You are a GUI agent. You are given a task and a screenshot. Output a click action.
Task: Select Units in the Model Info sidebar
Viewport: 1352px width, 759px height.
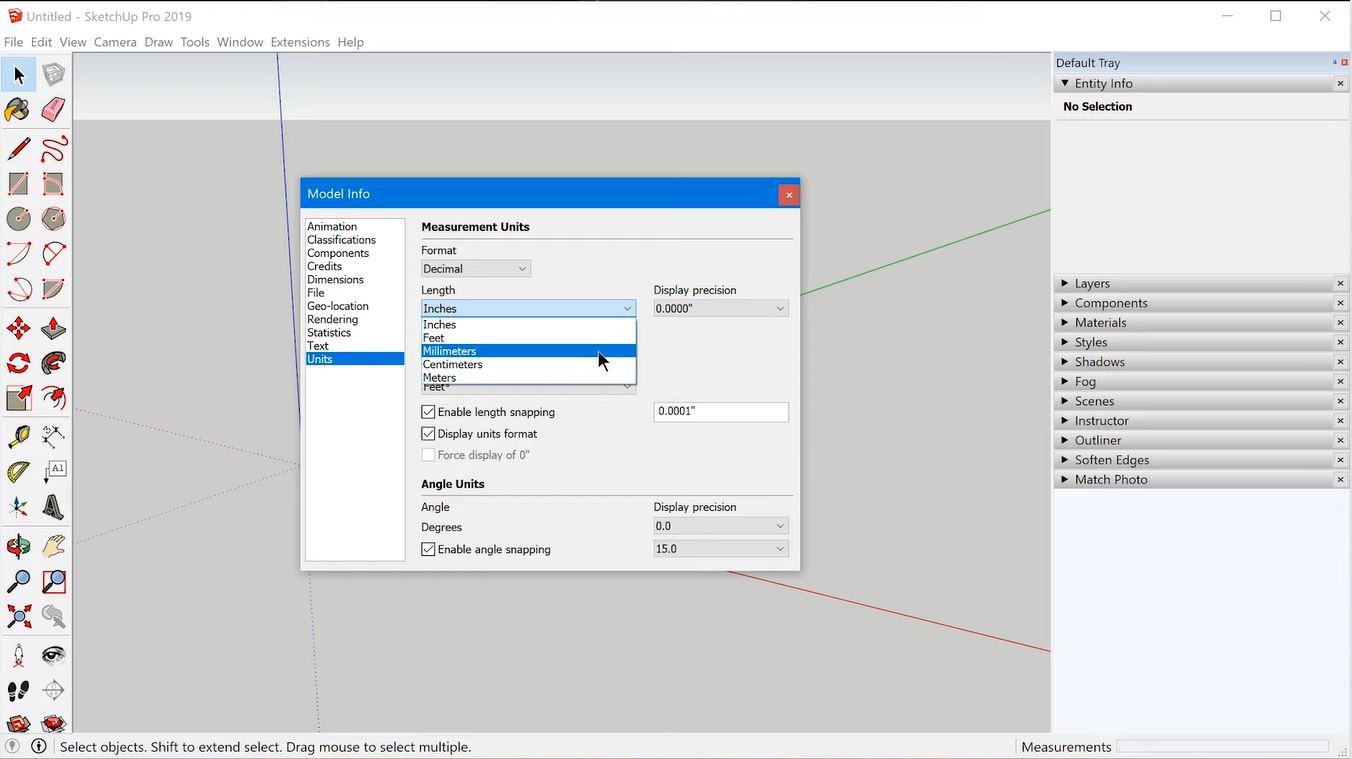(319, 358)
